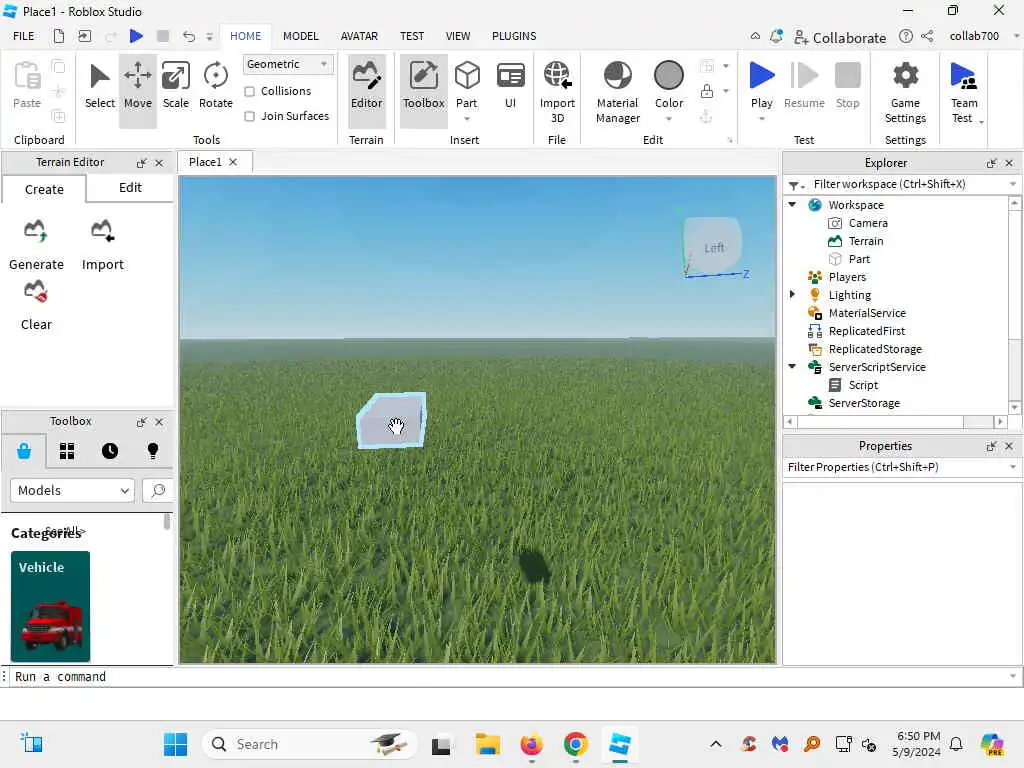Open the Part shape dropdown arrow
The height and width of the screenshot is (768, 1024).
tap(466, 119)
